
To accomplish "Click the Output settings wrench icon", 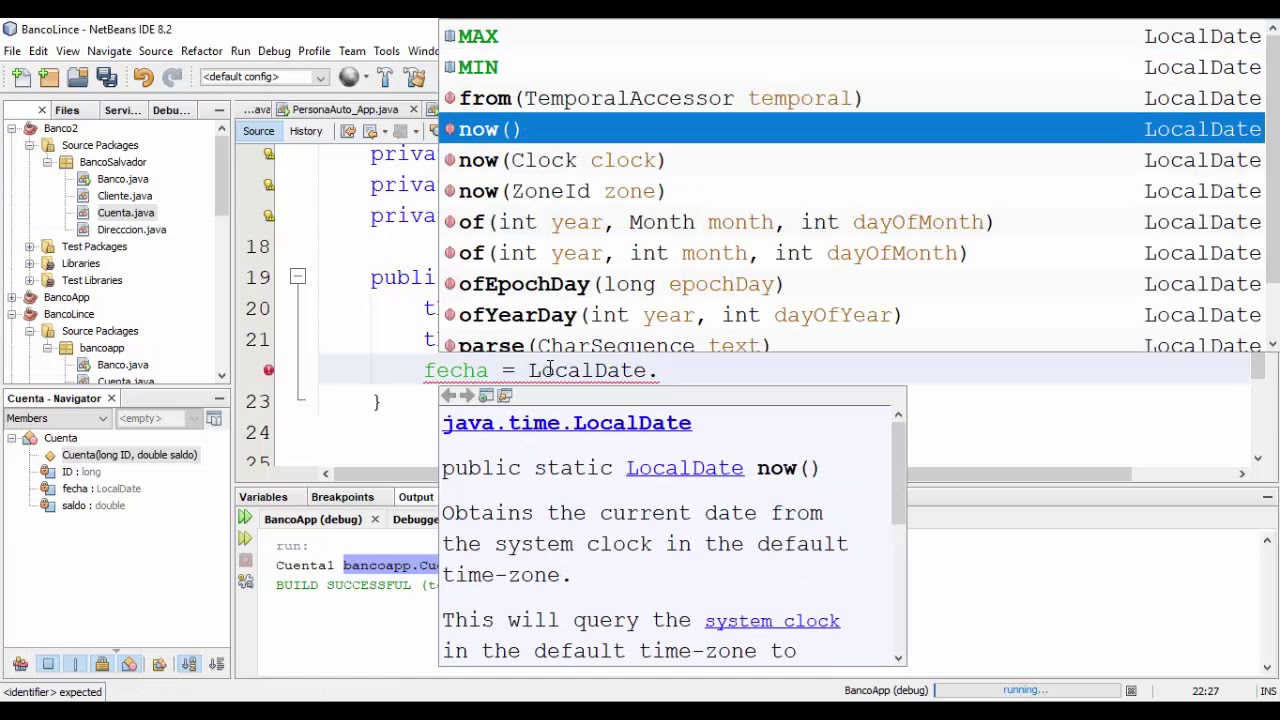I will tap(245, 581).
